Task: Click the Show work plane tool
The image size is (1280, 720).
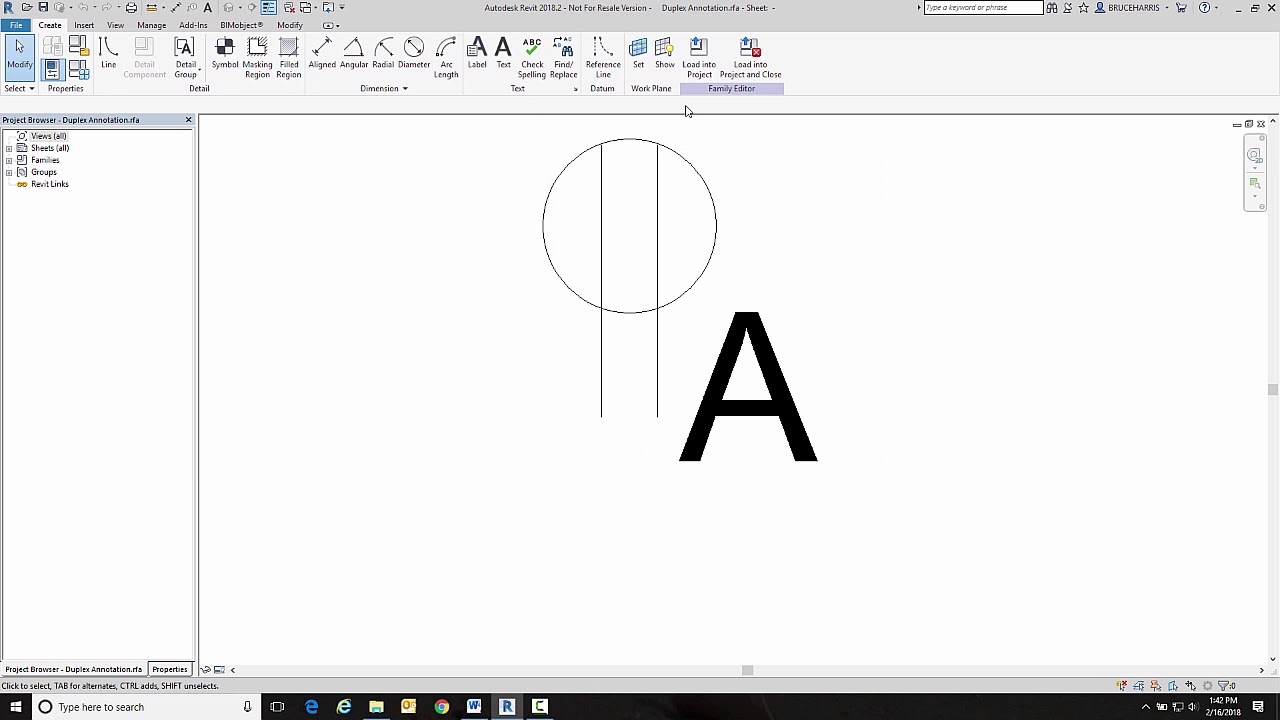Action: pyautogui.click(x=665, y=55)
